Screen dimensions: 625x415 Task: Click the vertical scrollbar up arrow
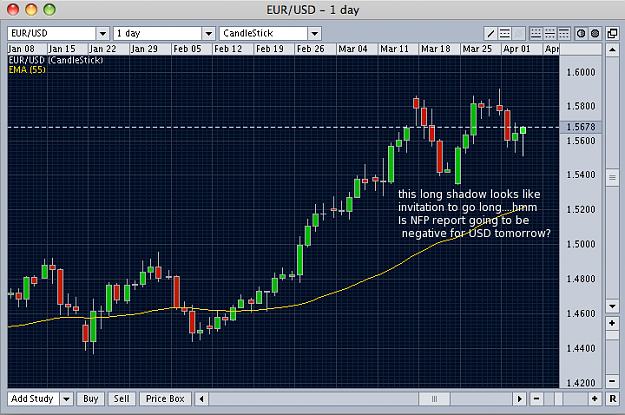click(612, 50)
